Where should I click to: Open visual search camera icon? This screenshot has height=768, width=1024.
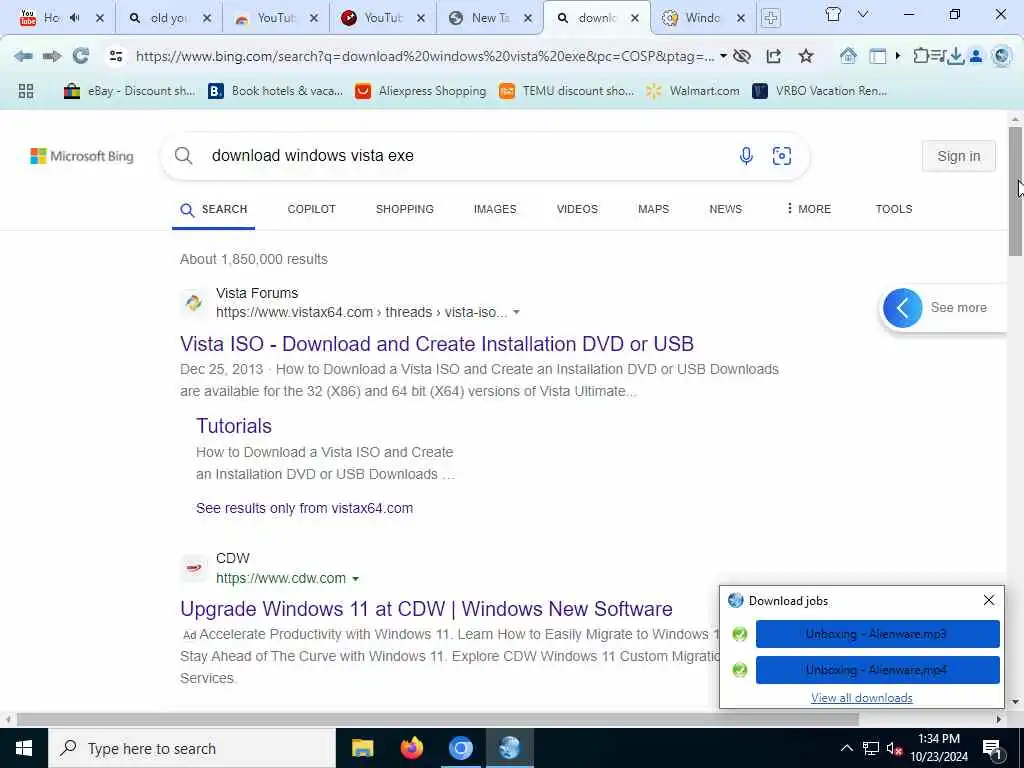click(782, 155)
